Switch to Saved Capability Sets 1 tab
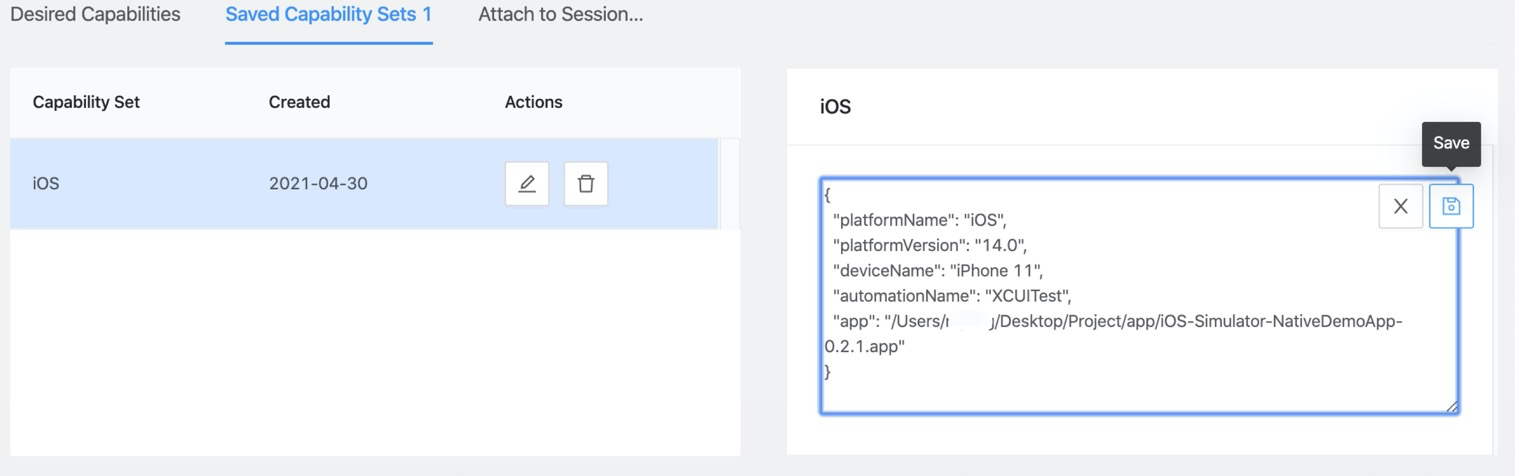The image size is (1515, 476). tap(328, 15)
